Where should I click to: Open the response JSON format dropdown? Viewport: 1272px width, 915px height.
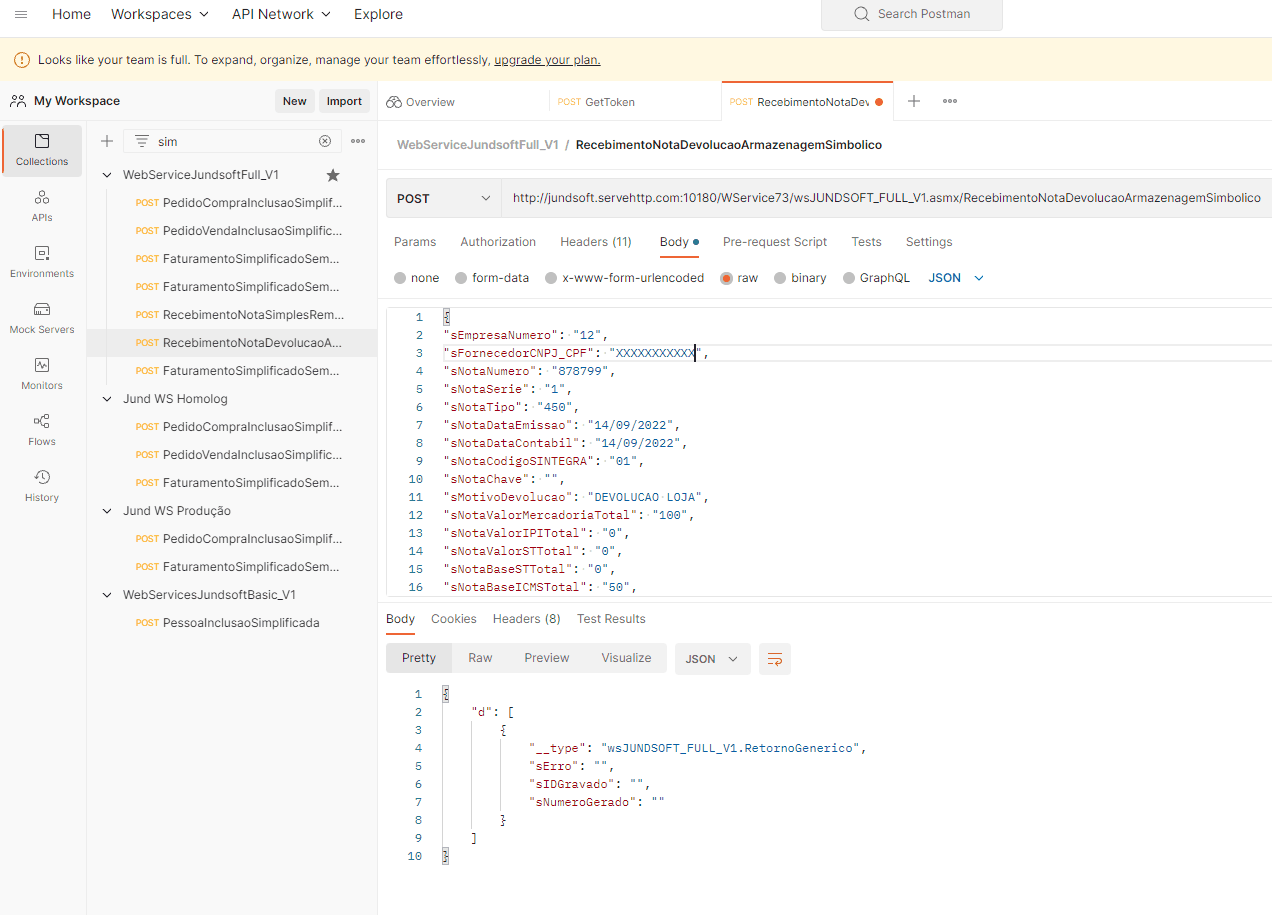[x=712, y=659]
